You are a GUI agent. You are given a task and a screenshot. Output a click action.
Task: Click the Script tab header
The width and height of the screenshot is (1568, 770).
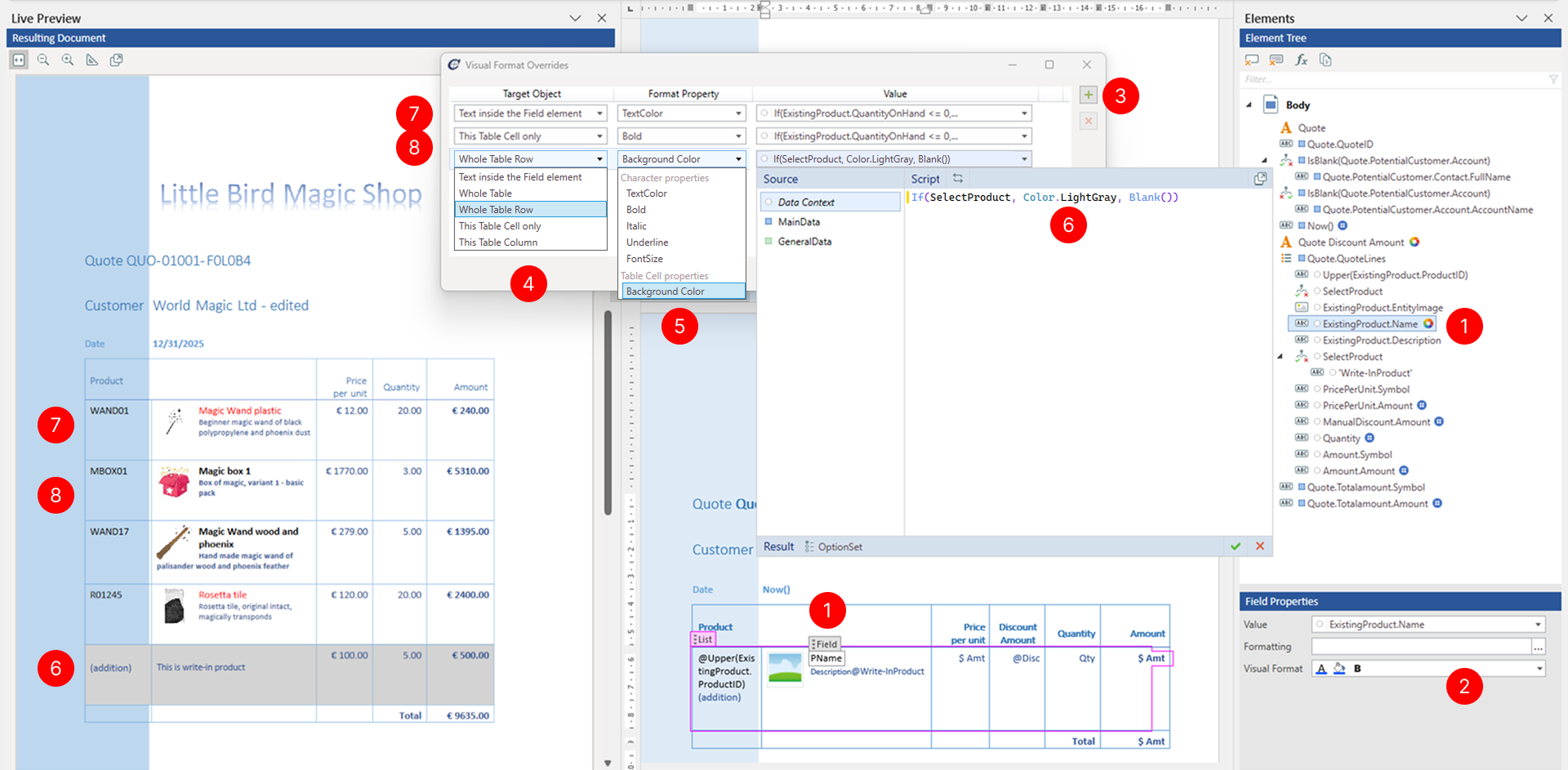tap(925, 179)
